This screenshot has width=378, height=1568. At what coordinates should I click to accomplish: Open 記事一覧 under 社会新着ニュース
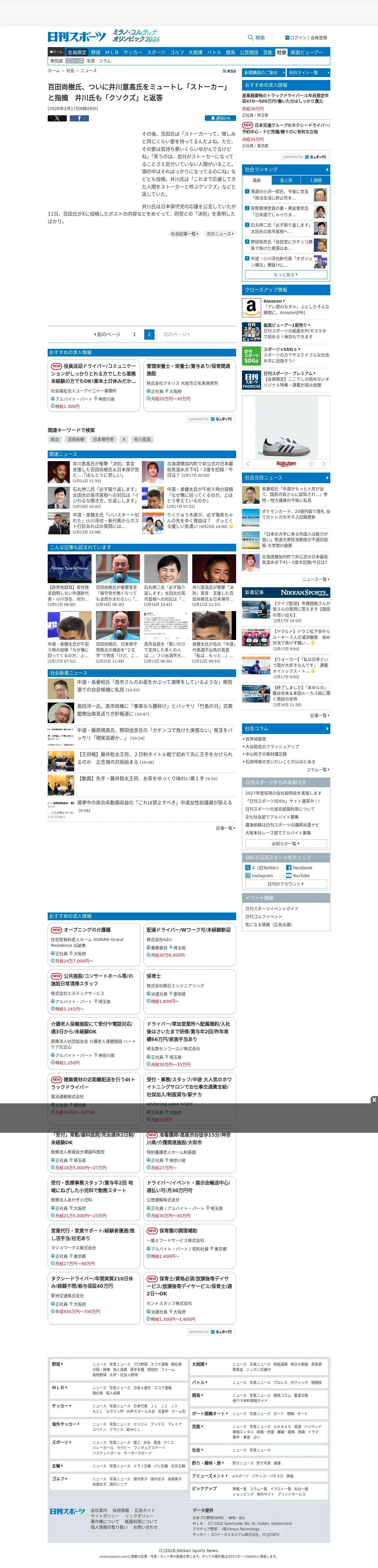click(x=225, y=828)
